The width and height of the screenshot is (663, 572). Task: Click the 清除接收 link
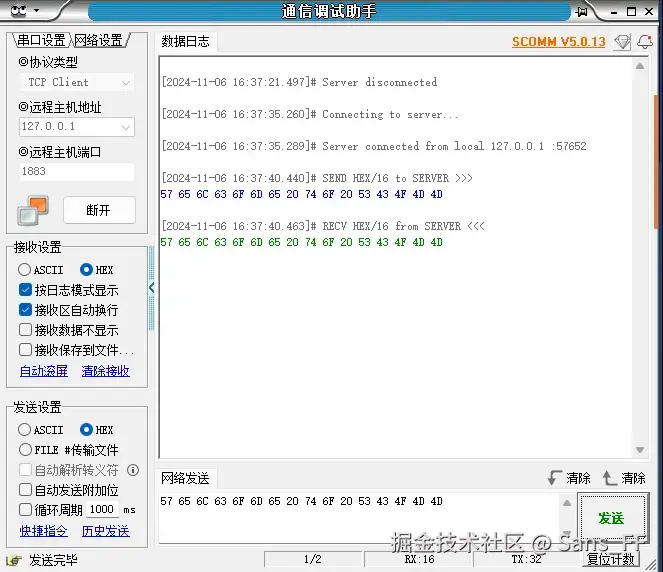coord(106,371)
